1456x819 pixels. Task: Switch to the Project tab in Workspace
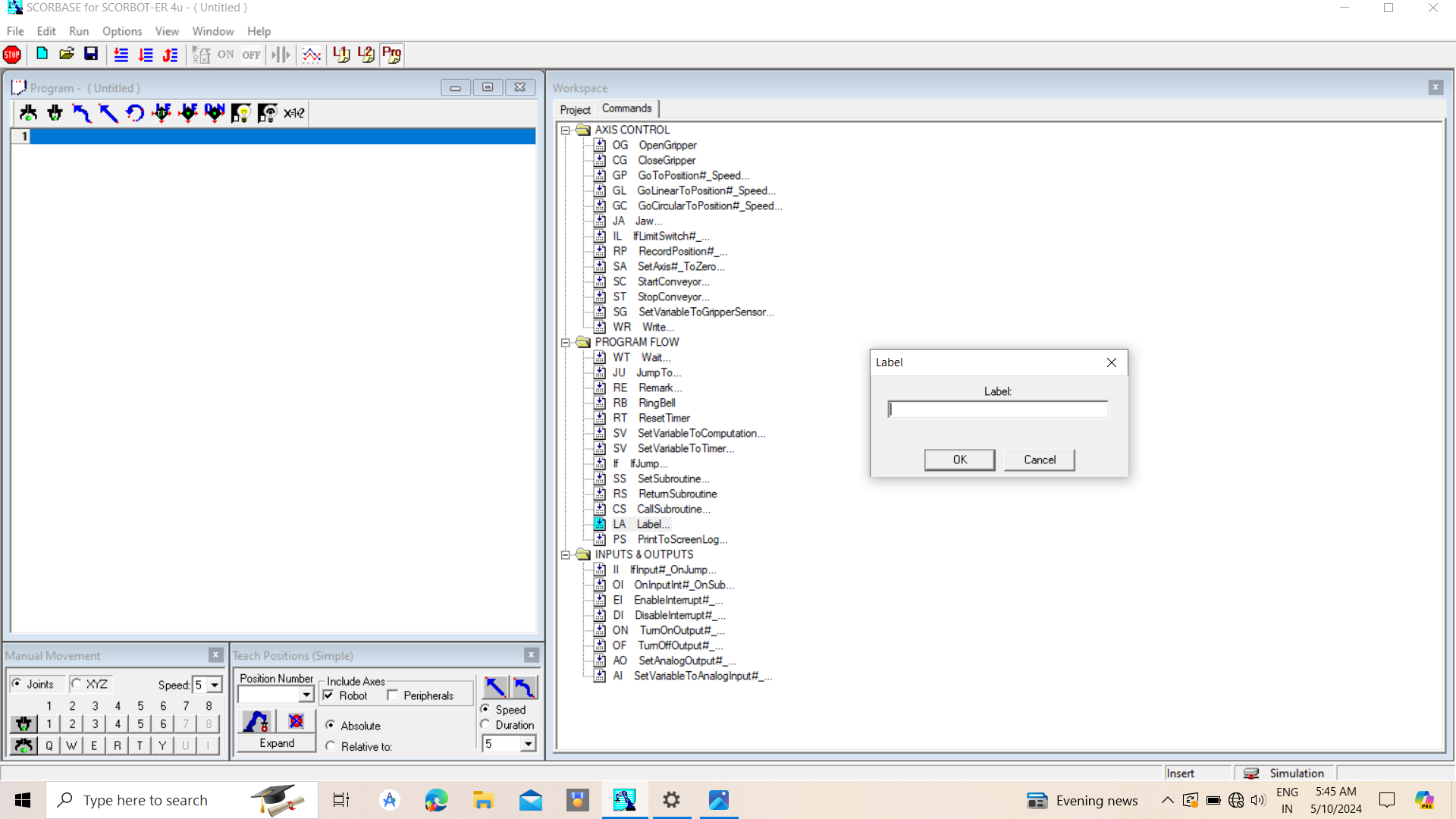click(x=575, y=110)
